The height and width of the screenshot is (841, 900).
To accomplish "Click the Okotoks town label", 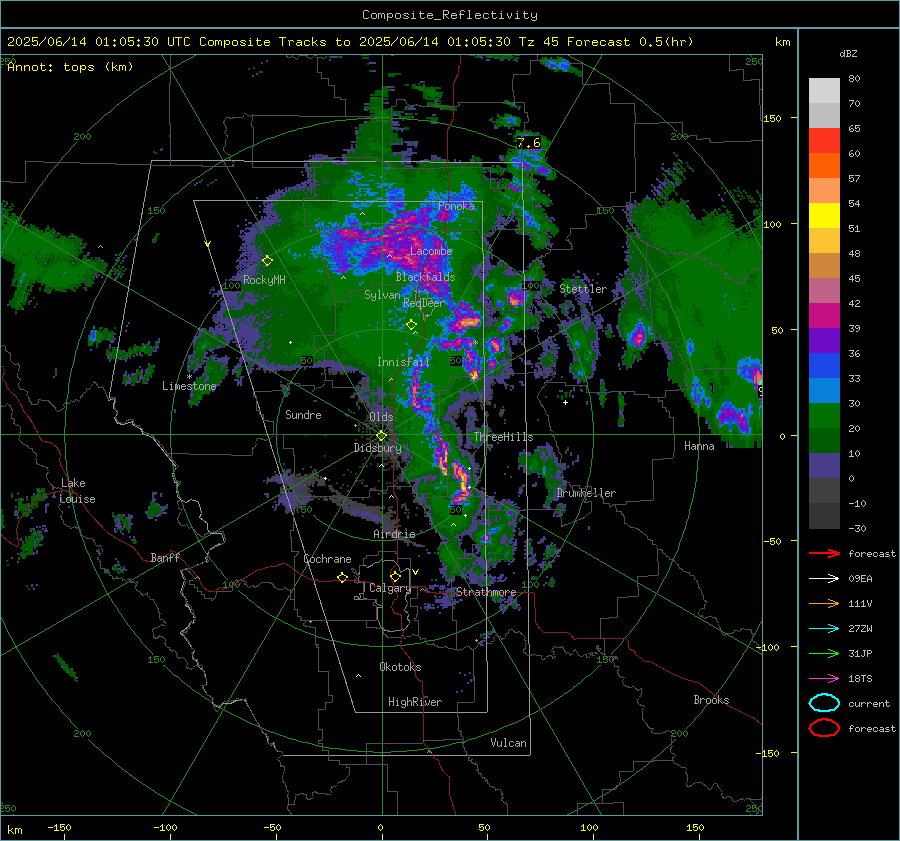I will (x=400, y=667).
